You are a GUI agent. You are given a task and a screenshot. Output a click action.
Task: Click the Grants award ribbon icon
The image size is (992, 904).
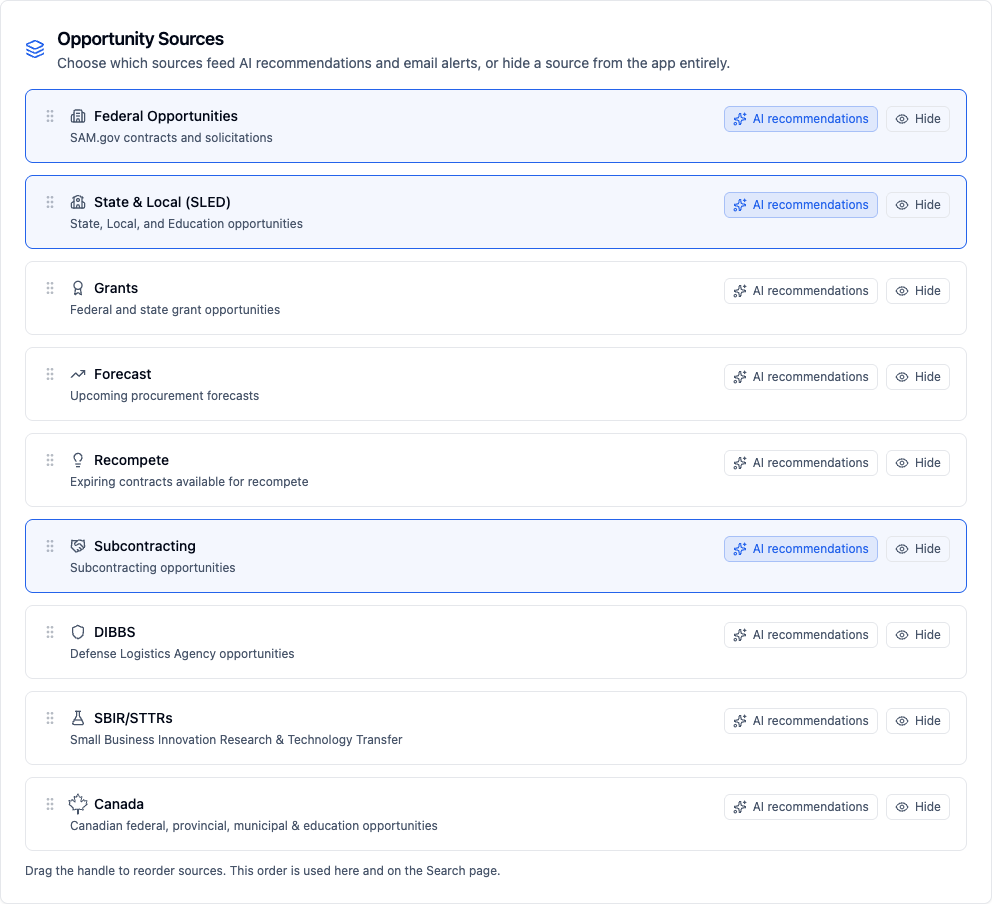[78, 288]
